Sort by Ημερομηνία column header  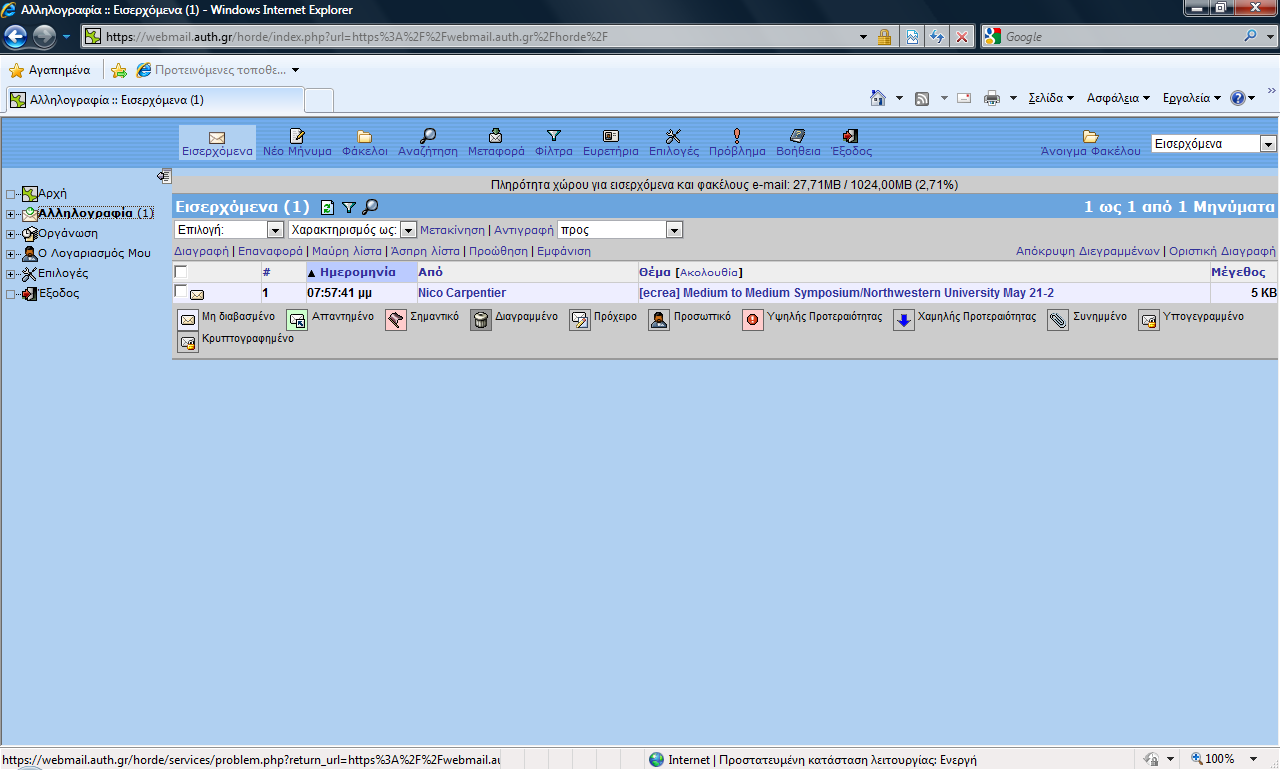[x=357, y=272]
